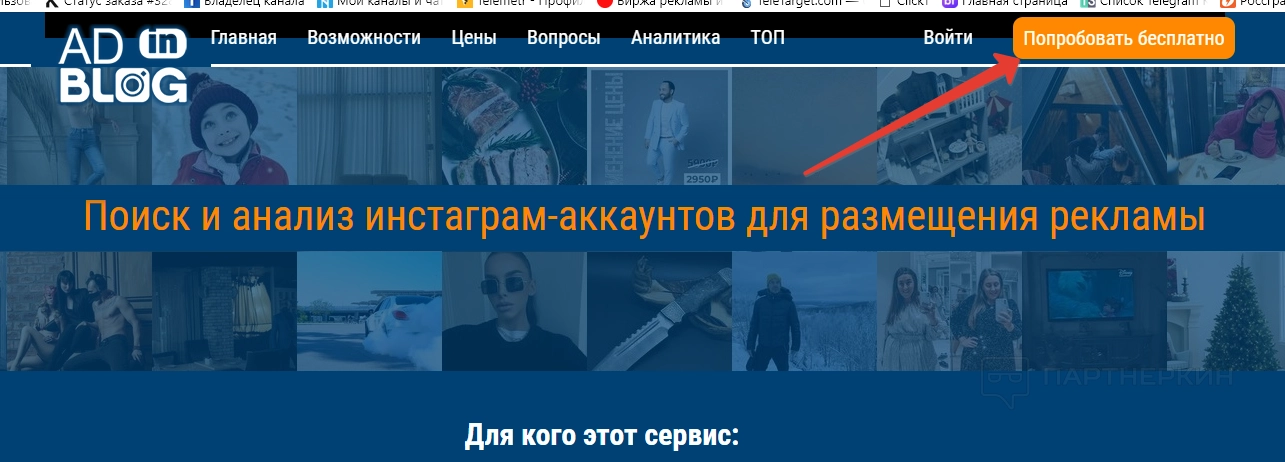
Task: Click the orange Попробовать бесплатно button
Action: click(x=1124, y=39)
